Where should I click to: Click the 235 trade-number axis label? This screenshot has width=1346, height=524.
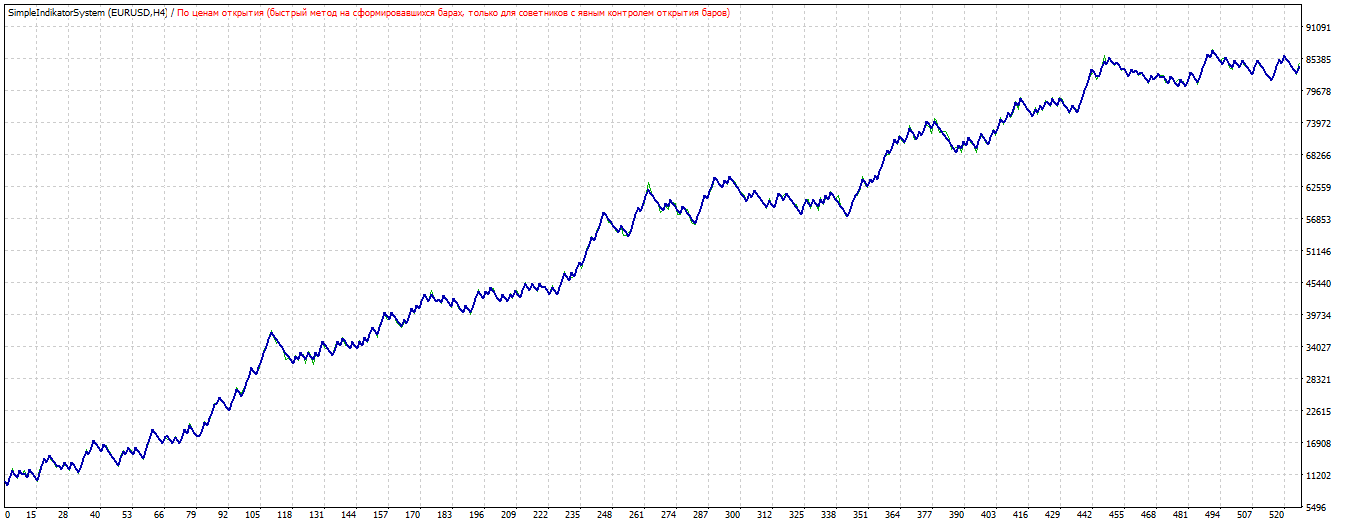[573, 515]
